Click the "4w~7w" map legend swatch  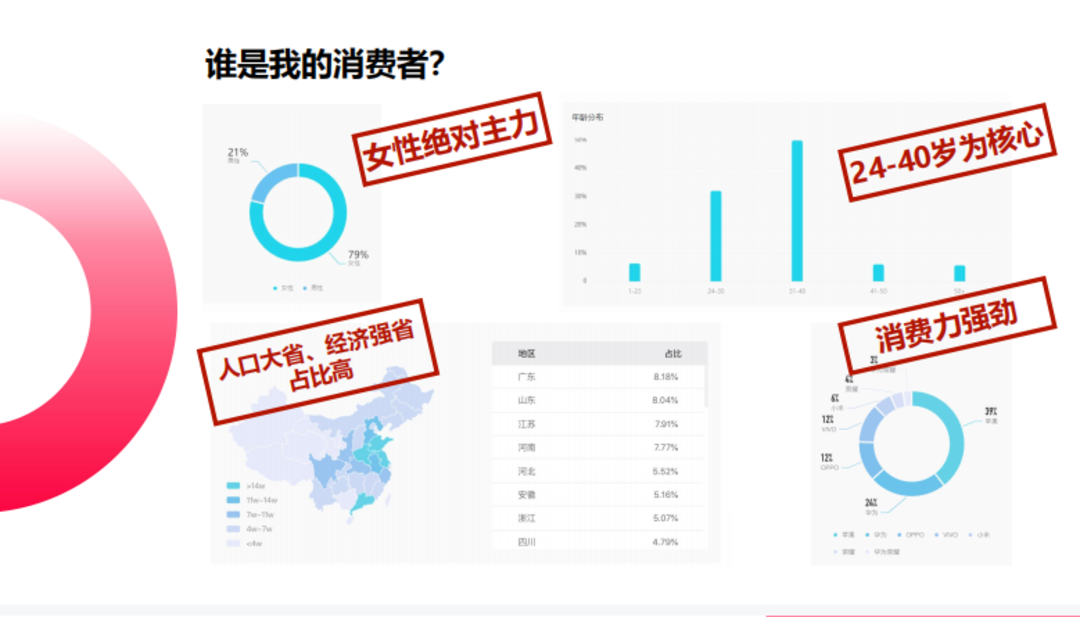233,529
